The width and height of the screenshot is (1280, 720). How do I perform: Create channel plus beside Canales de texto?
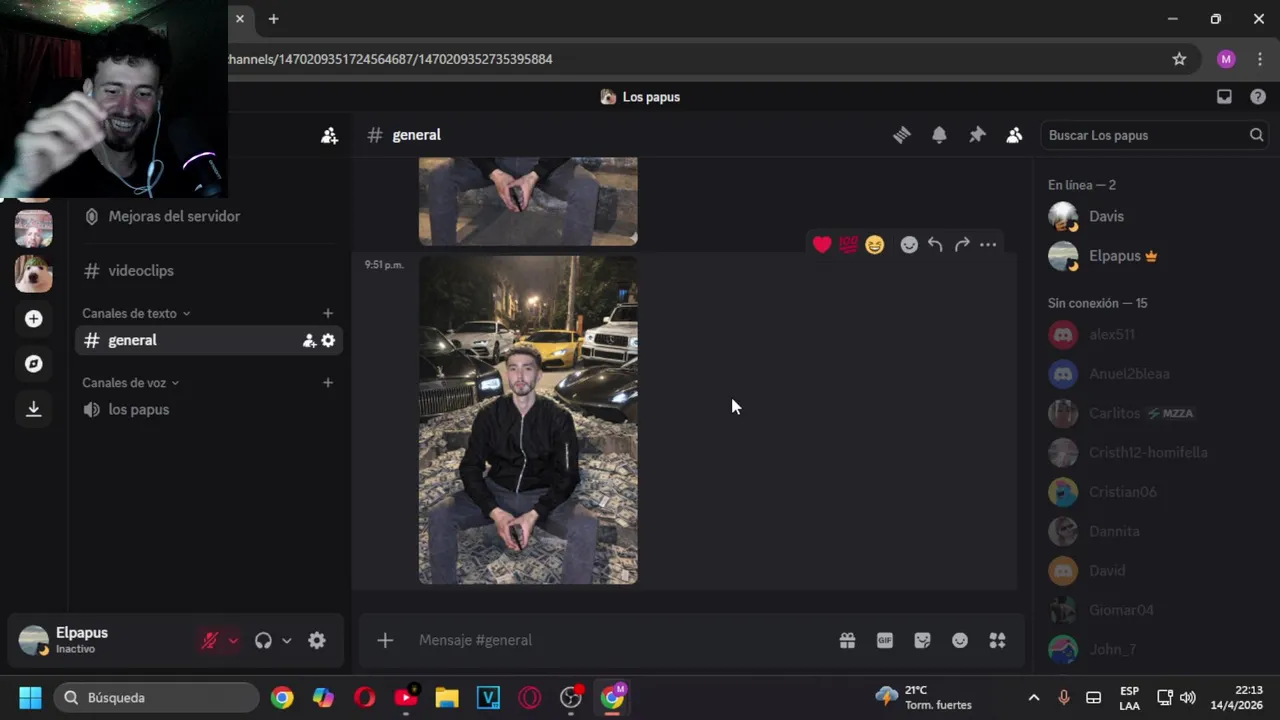pyautogui.click(x=327, y=313)
